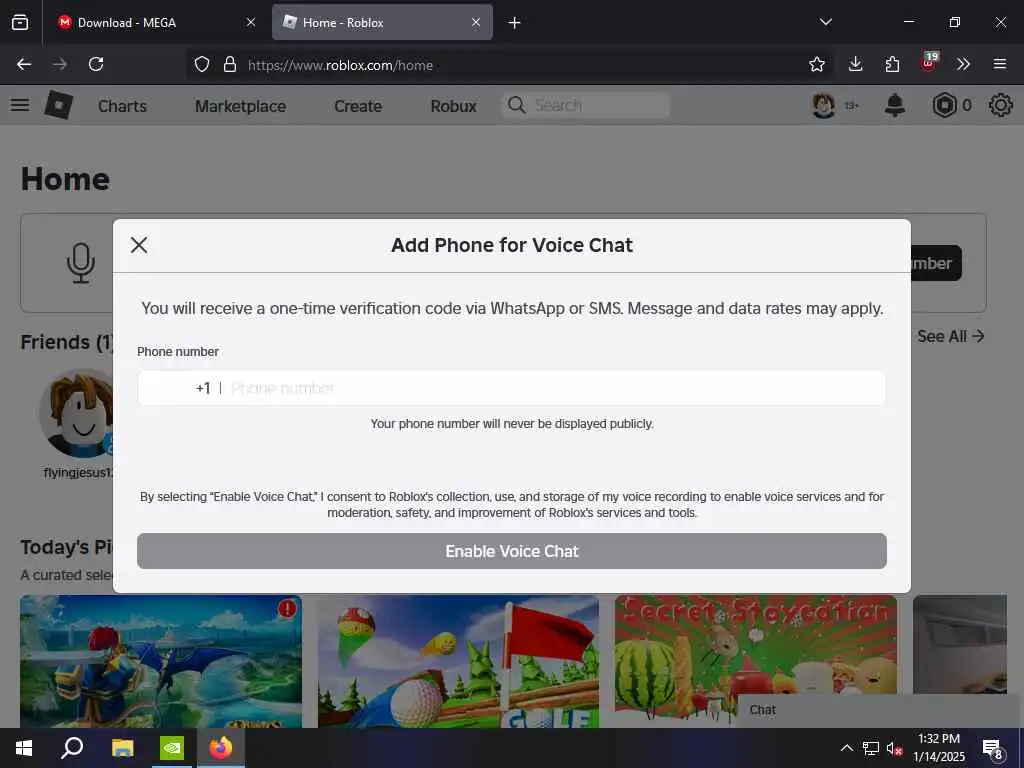Click the network tray icon
Image resolution: width=1024 pixels, height=768 pixels.
pos(871,748)
